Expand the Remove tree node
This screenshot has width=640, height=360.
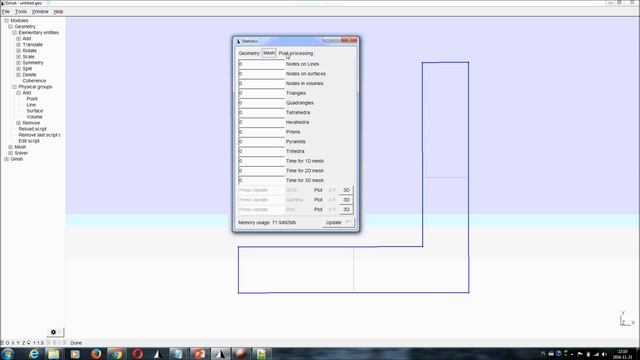[x=19, y=123]
